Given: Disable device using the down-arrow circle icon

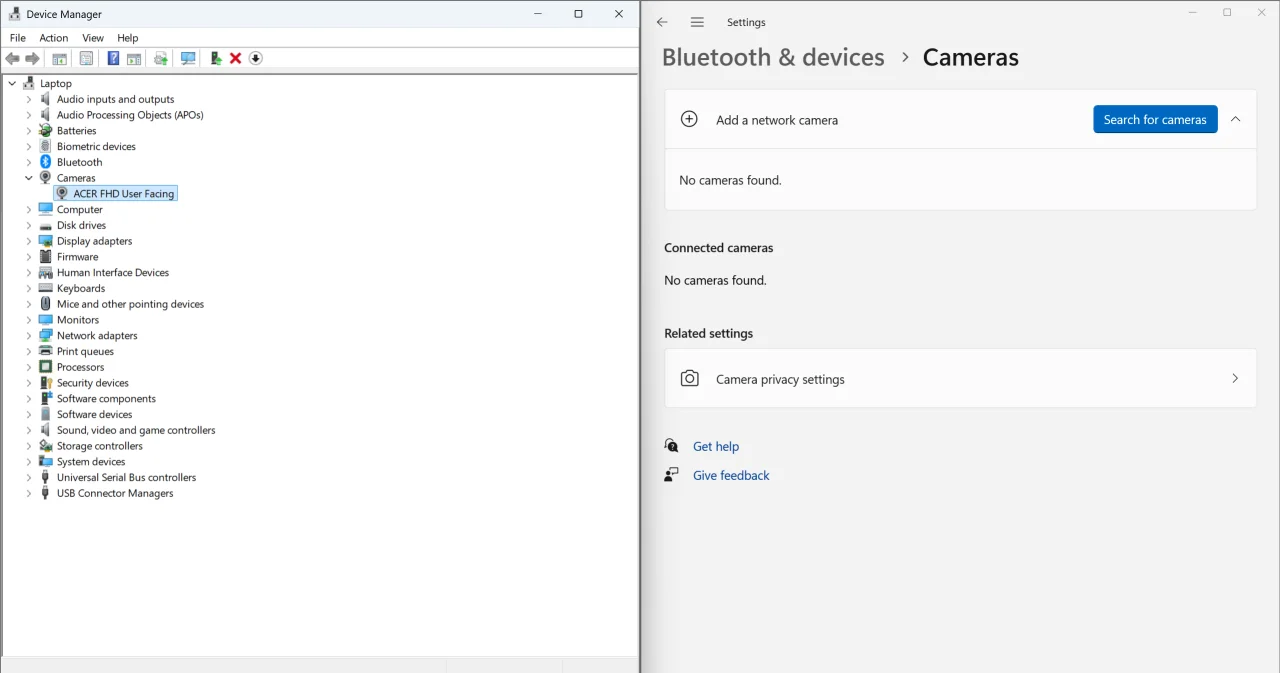Looking at the screenshot, I should coord(256,59).
